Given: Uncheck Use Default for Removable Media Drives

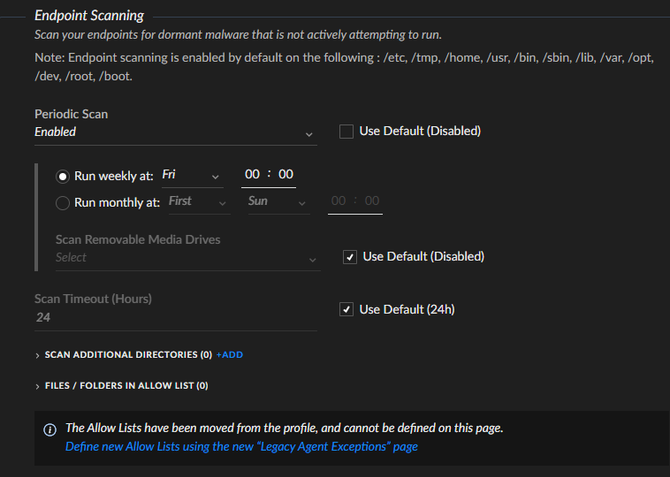Looking at the screenshot, I should (350, 257).
